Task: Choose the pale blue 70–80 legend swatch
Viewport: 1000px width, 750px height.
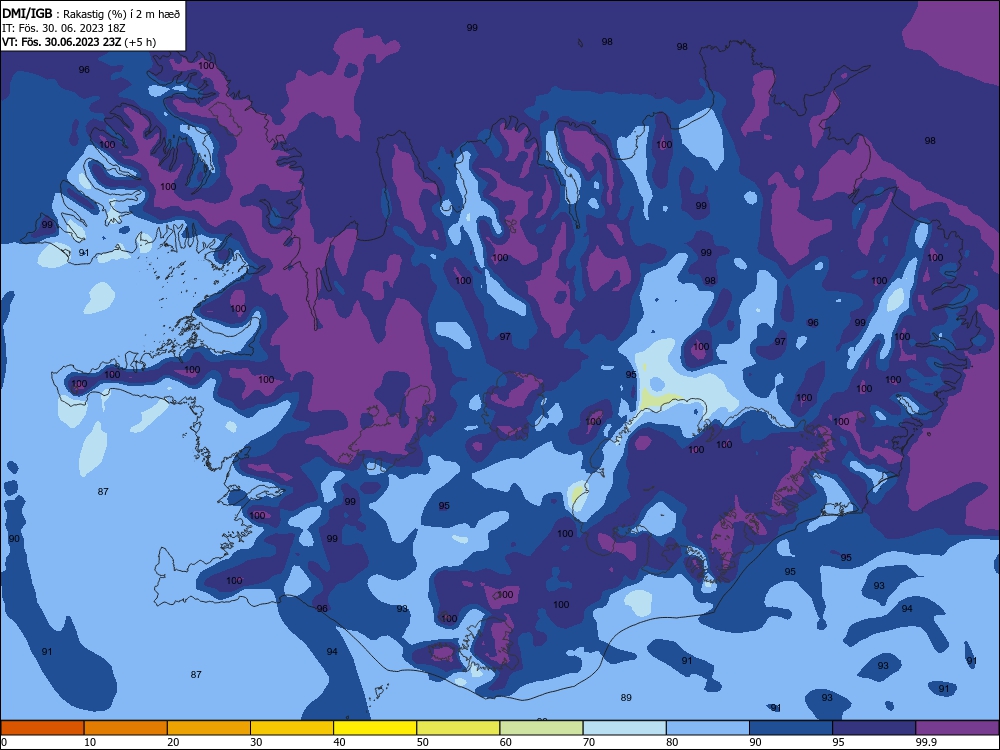Action: coord(624,728)
